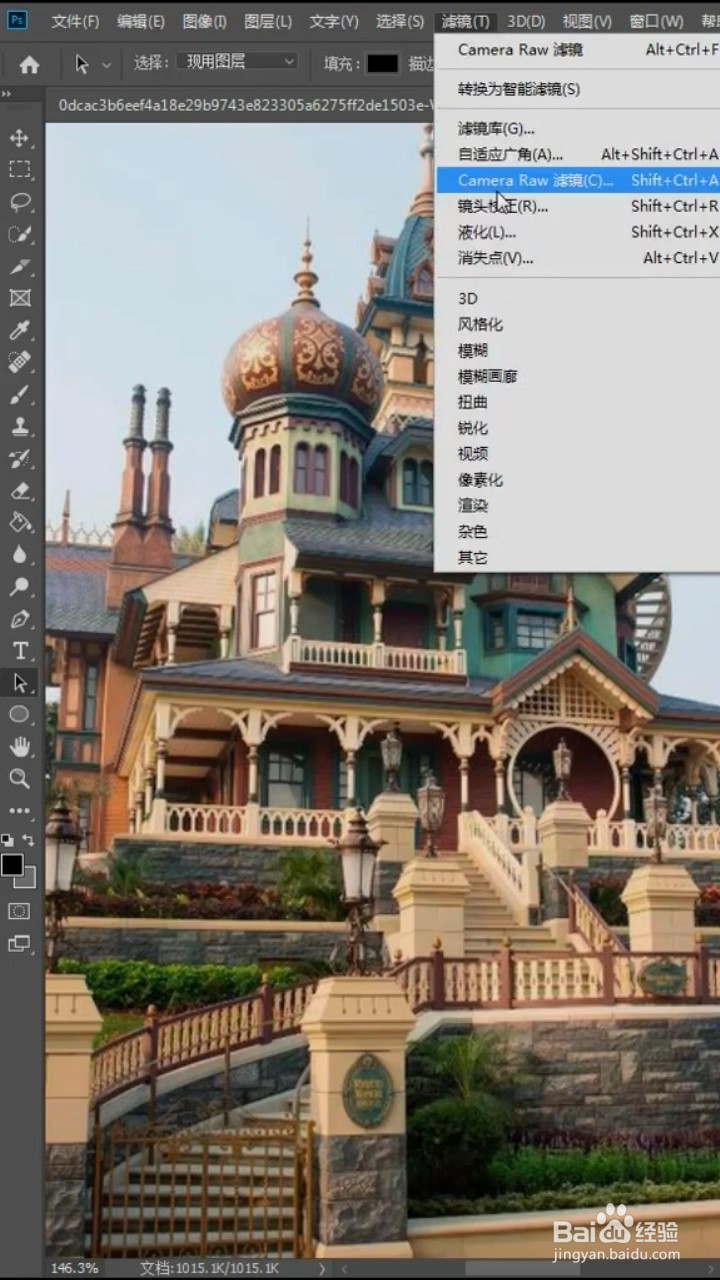Image resolution: width=720 pixels, height=1280 pixels.
Task: Open the 视图(V) menu
Action: tap(587, 21)
